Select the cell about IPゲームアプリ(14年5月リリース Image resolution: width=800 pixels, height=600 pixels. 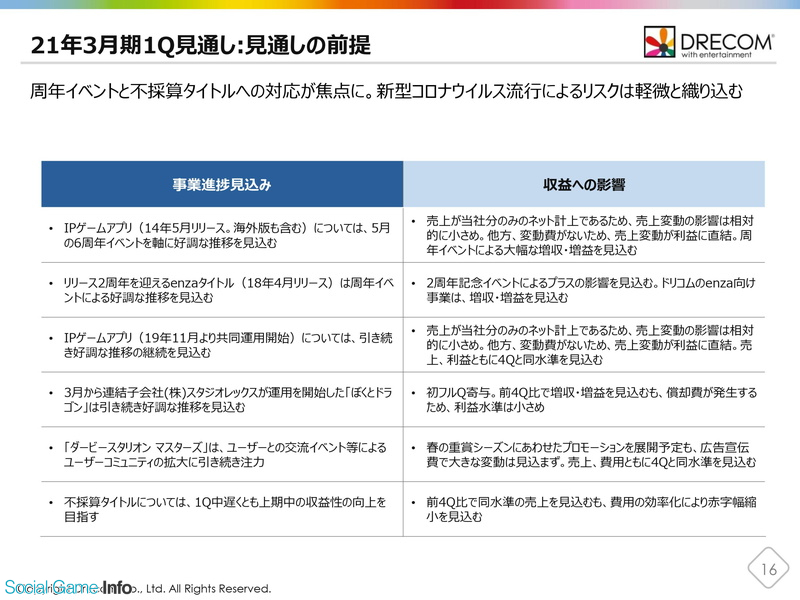222,235
